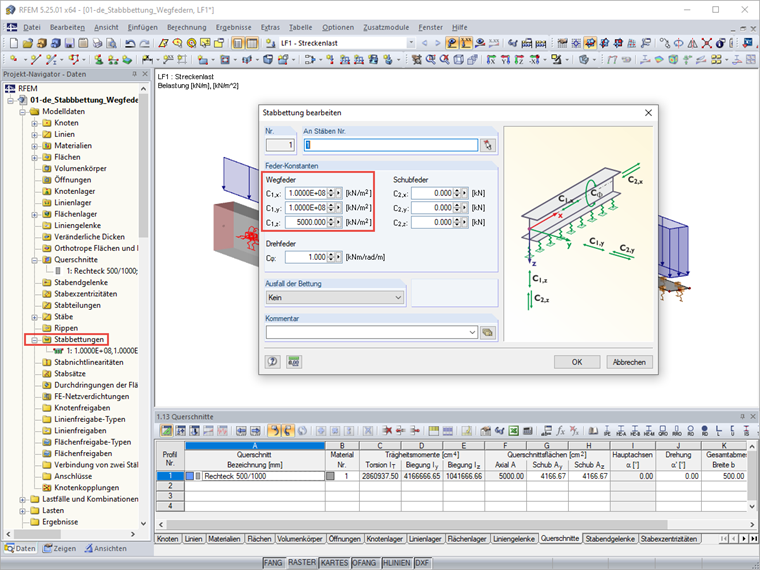Open the 'Ausfall der Bettung' dropdown
The width and height of the screenshot is (760, 570).
click(x=335, y=297)
